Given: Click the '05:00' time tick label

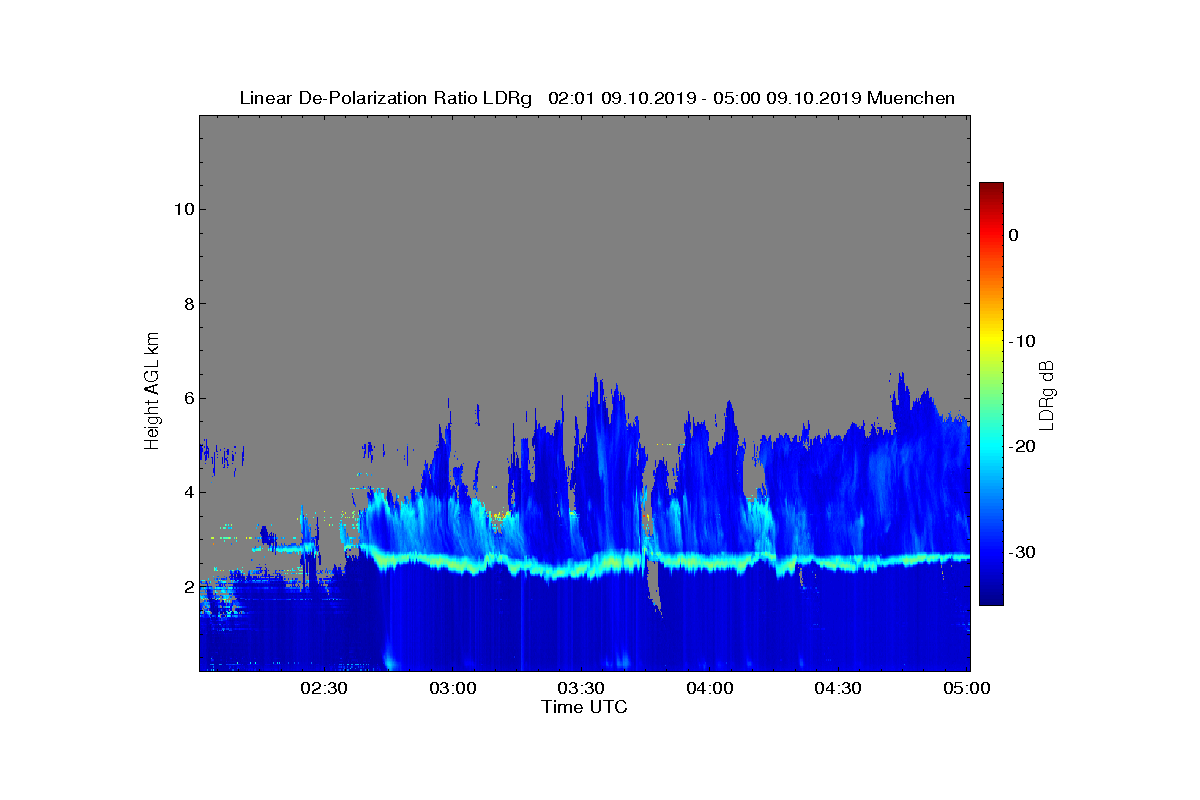Looking at the screenshot, I should 966,688.
